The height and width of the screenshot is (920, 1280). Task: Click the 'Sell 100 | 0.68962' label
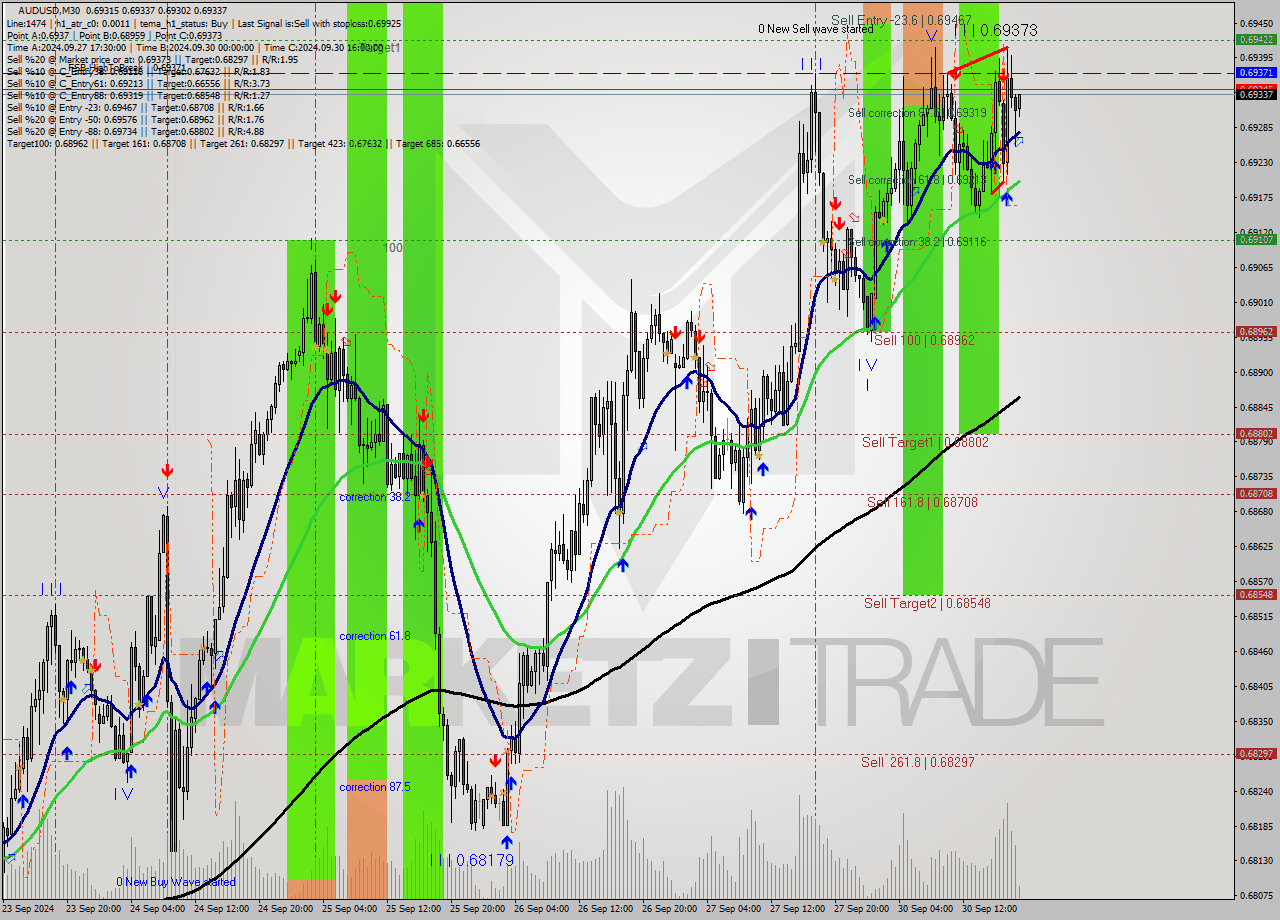[924, 340]
